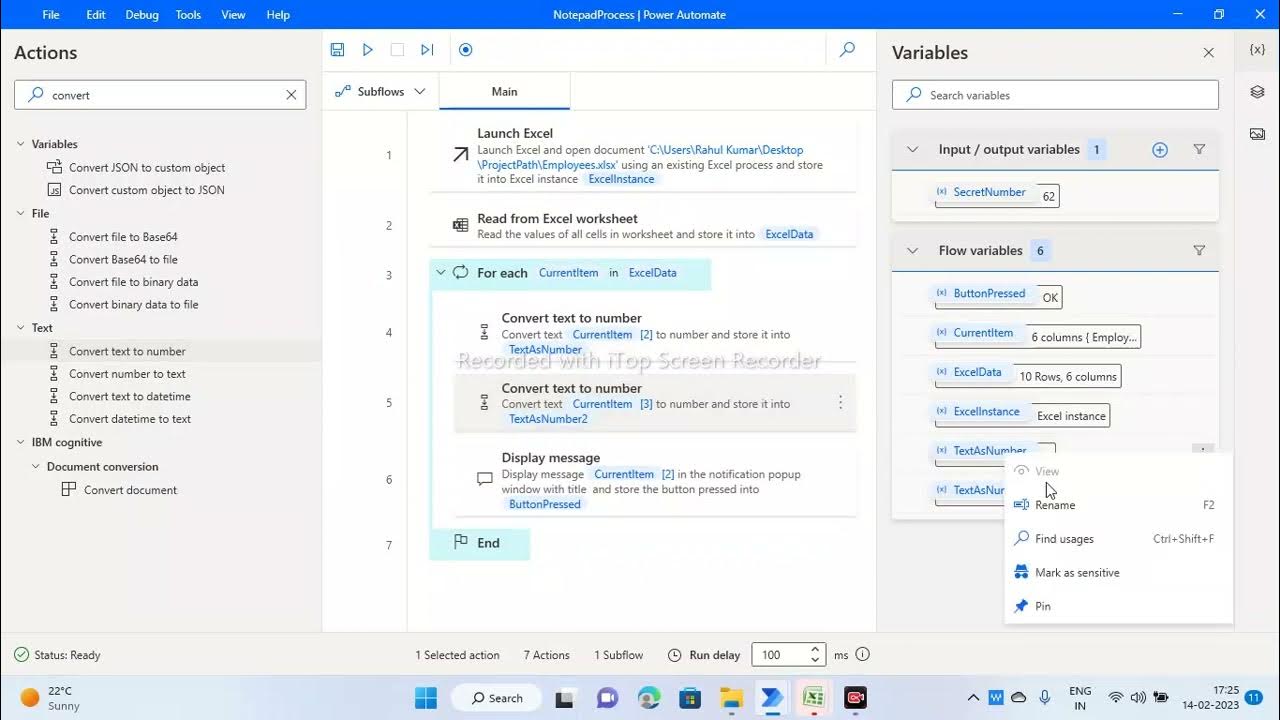This screenshot has width=1280, height=720.
Task: Close the Variables panel
Action: 1208,52
